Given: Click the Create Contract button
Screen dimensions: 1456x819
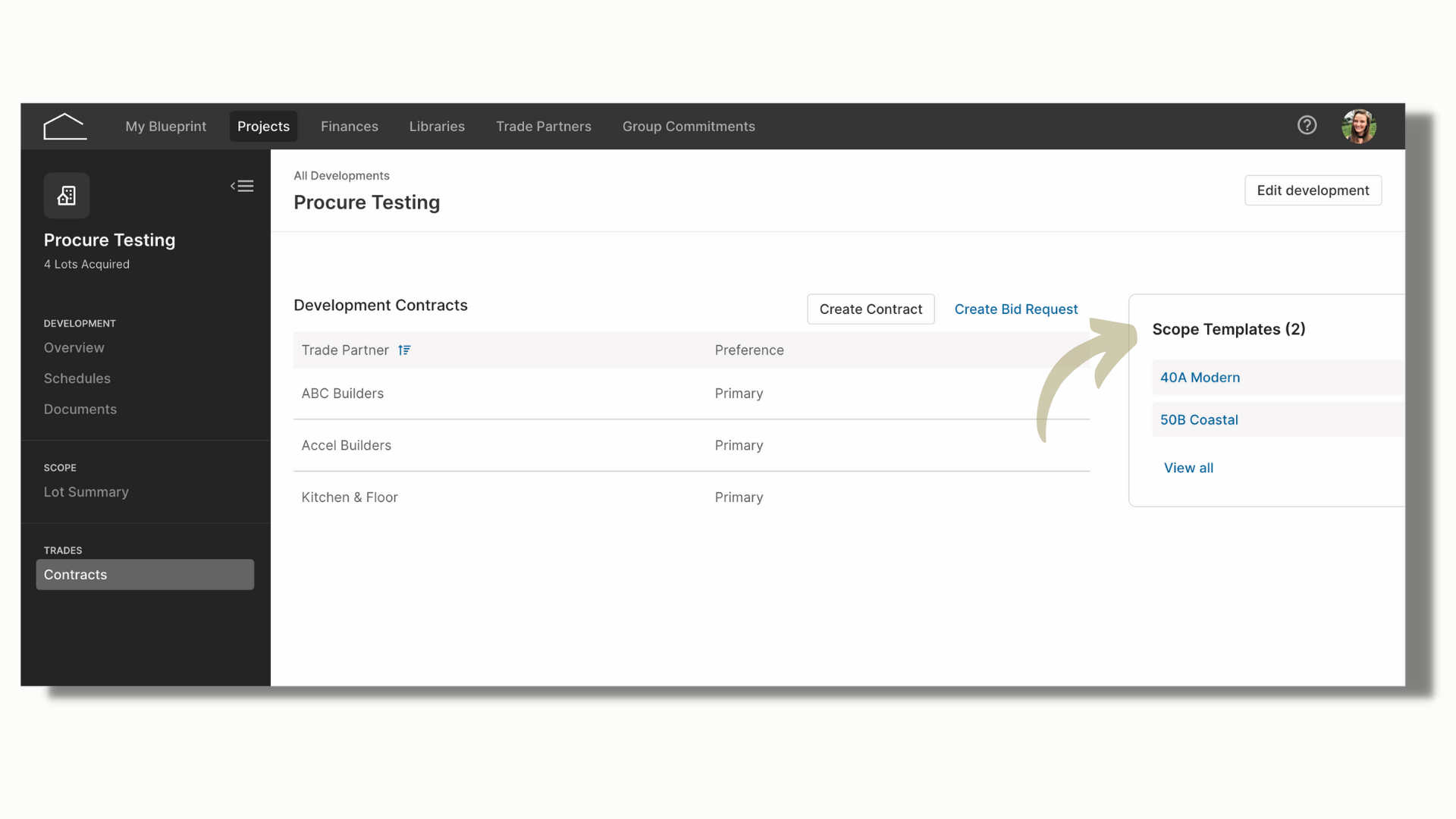Looking at the screenshot, I should (871, 309).
